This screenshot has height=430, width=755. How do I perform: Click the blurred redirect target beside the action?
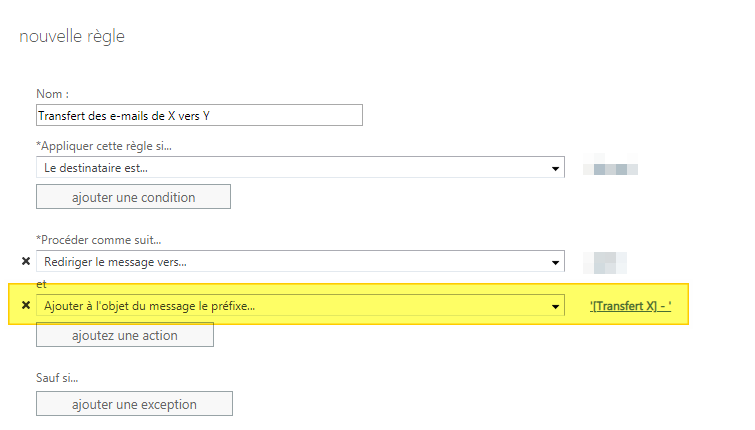point(610,262)
